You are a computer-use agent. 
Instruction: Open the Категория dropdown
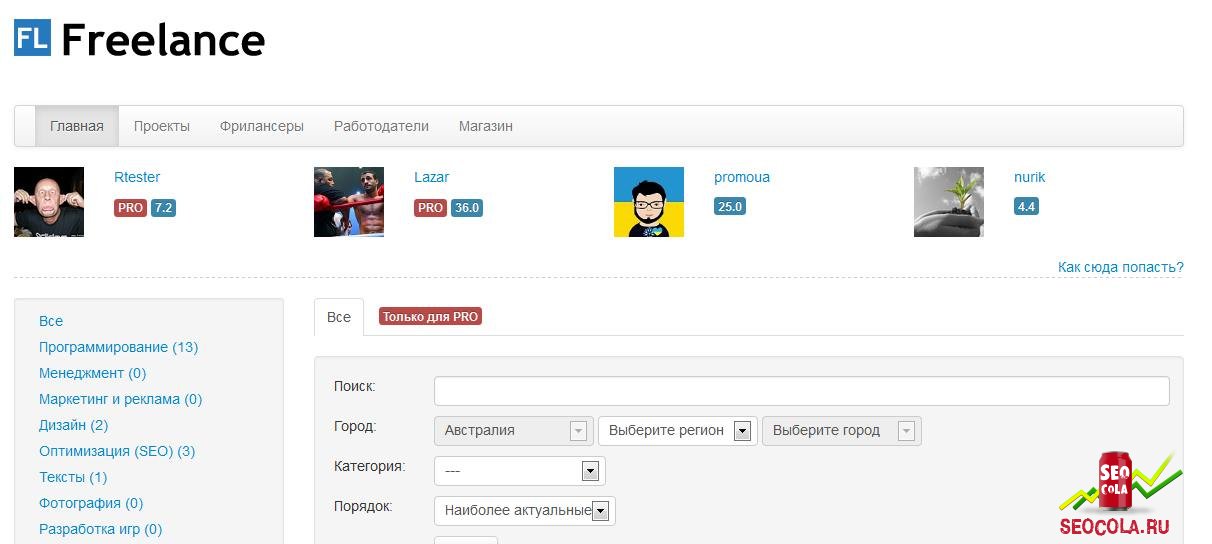[x=520, y=471]
